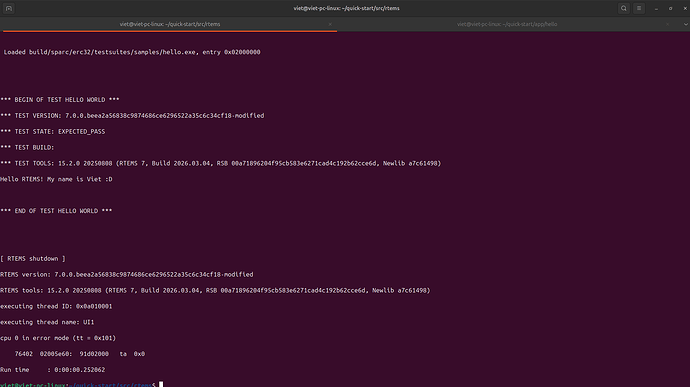Click the 'RTEMS tools:' line
The image size is (690, 387).
pyautogui.click(x=215, y=290)
